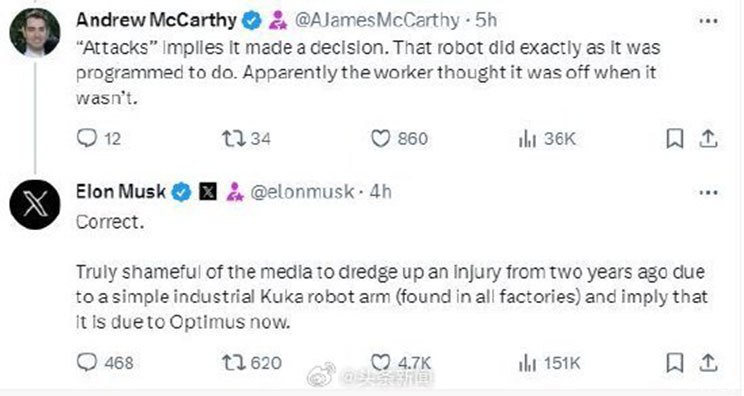
Task: Open @AJamesMcCarthy handle link
Action: (x=377, y=20)
